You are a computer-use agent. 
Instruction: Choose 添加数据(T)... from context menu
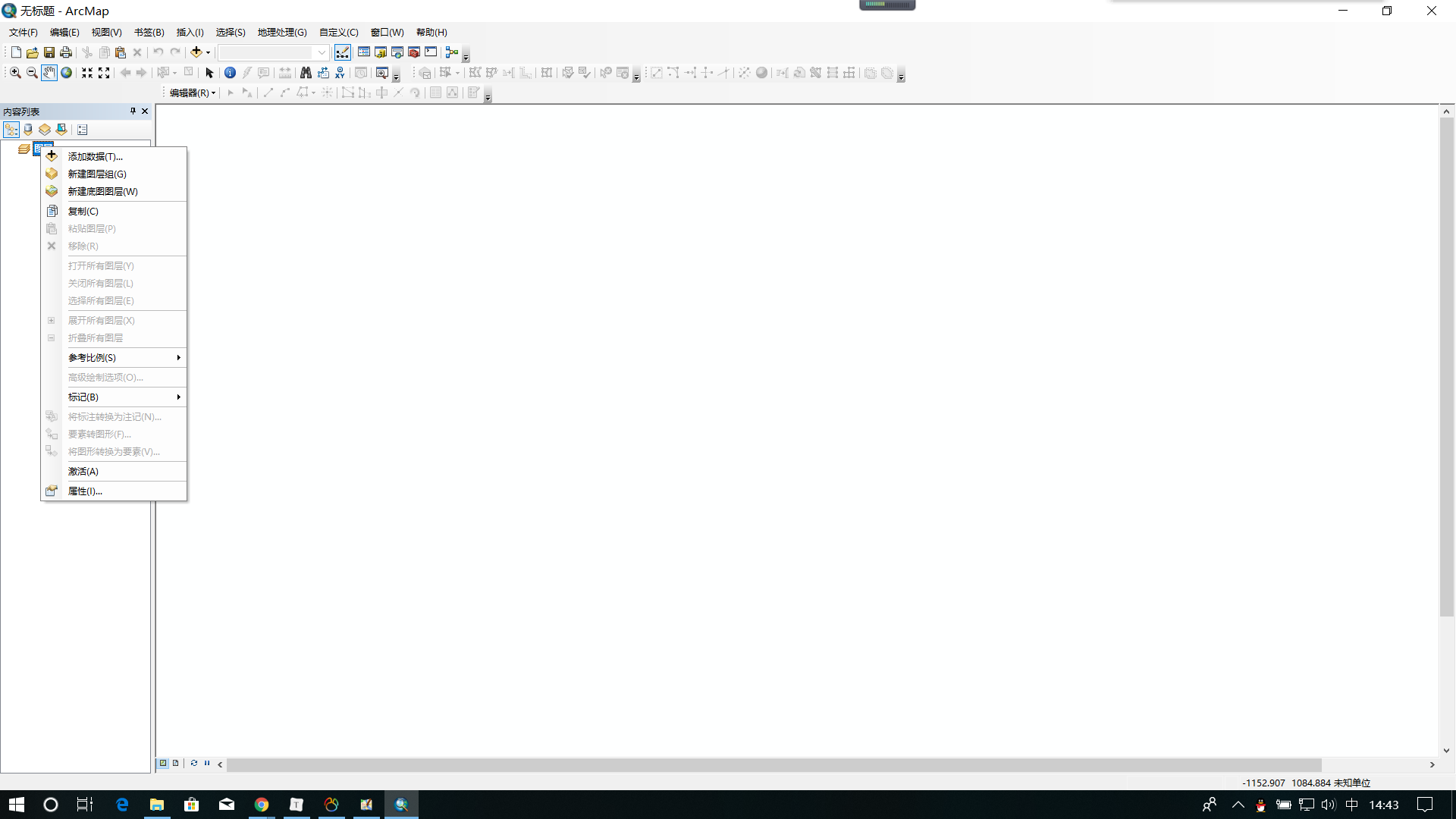95,156
